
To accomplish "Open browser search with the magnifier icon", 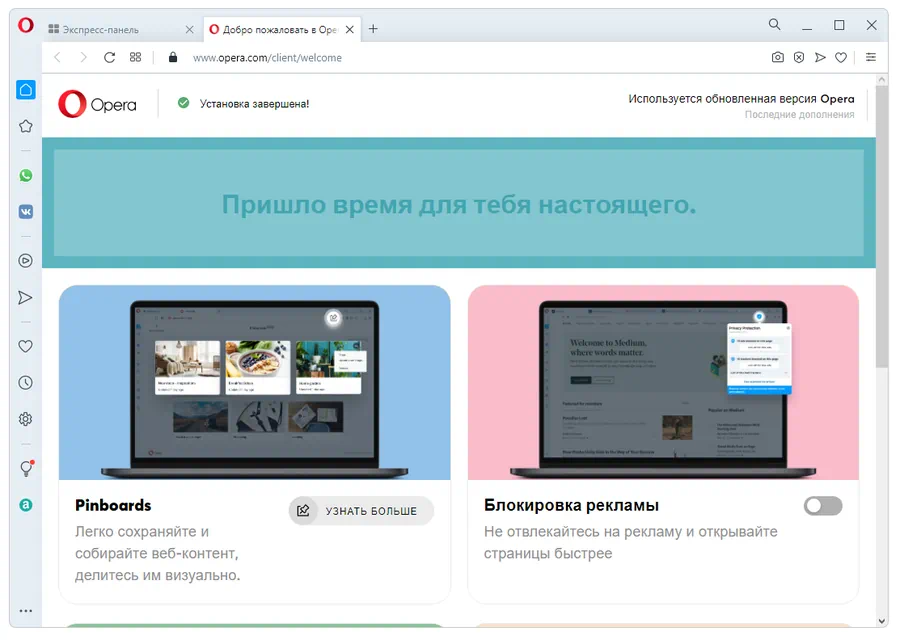I will pos(774,24).
